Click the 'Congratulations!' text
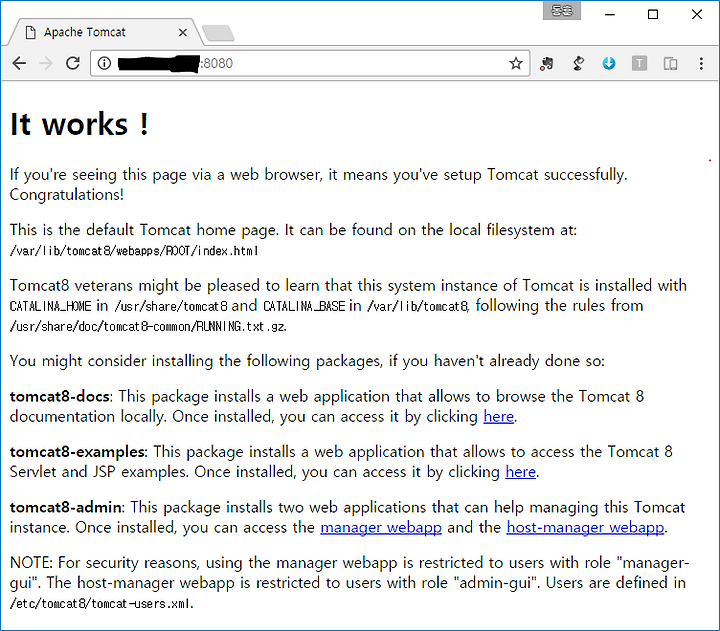720x631 pixels. pos(67,195)
